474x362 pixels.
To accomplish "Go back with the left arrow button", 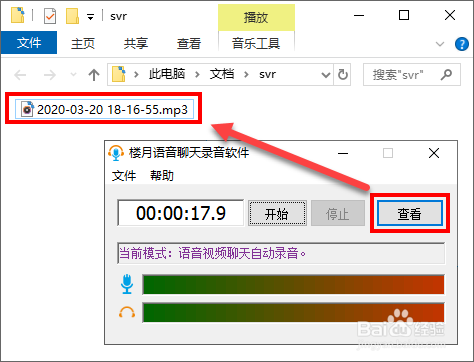I will point(20,75).
